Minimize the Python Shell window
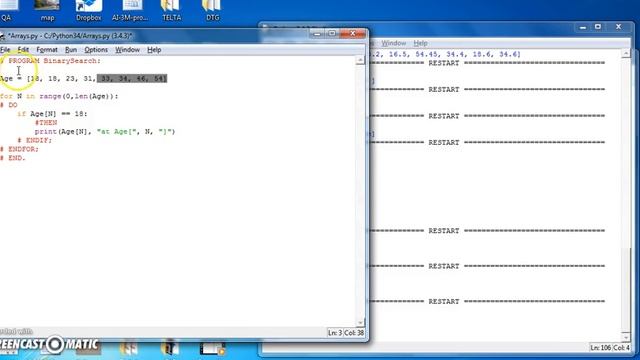This screenshot has width=640, height=360. click(x=583, y=27)
